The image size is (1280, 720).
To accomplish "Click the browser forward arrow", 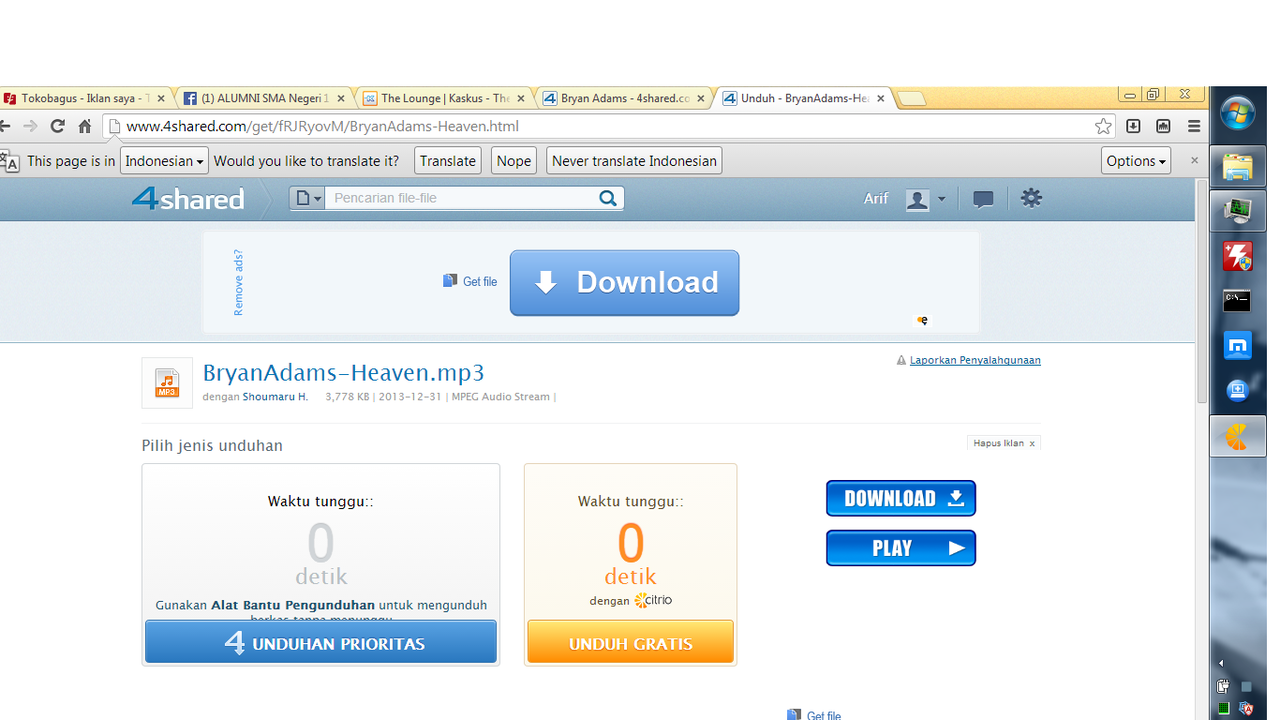I will coord(30,126).
